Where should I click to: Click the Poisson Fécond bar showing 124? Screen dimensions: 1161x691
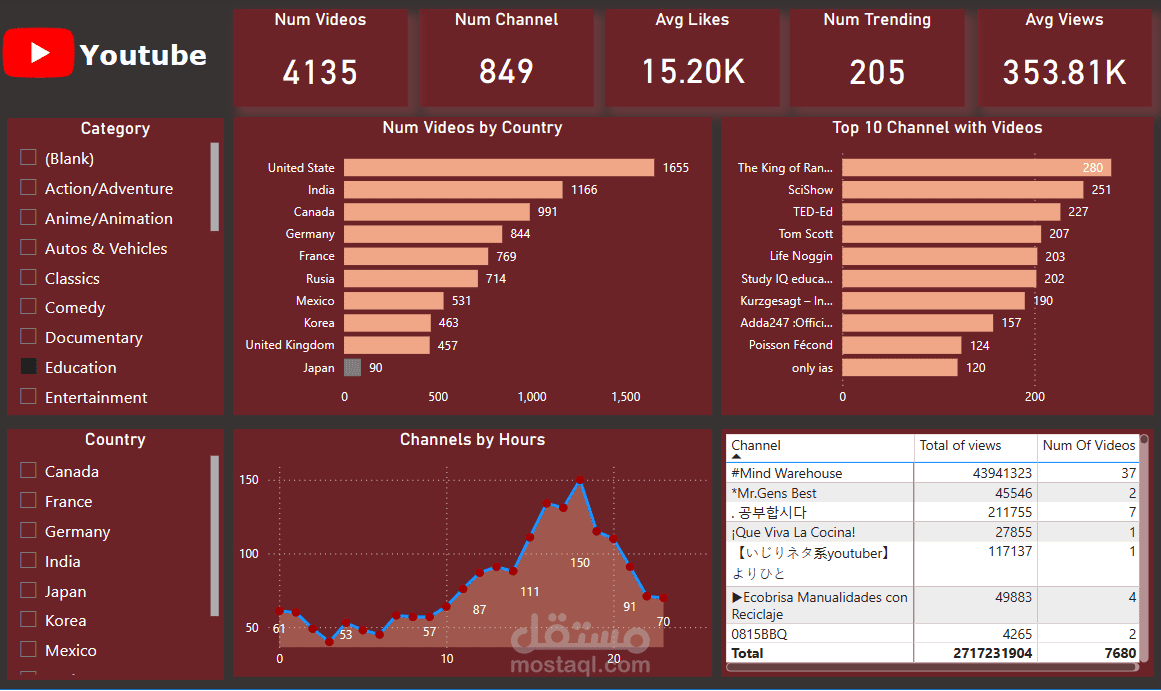pyautogui.click(x=902, y=345)
